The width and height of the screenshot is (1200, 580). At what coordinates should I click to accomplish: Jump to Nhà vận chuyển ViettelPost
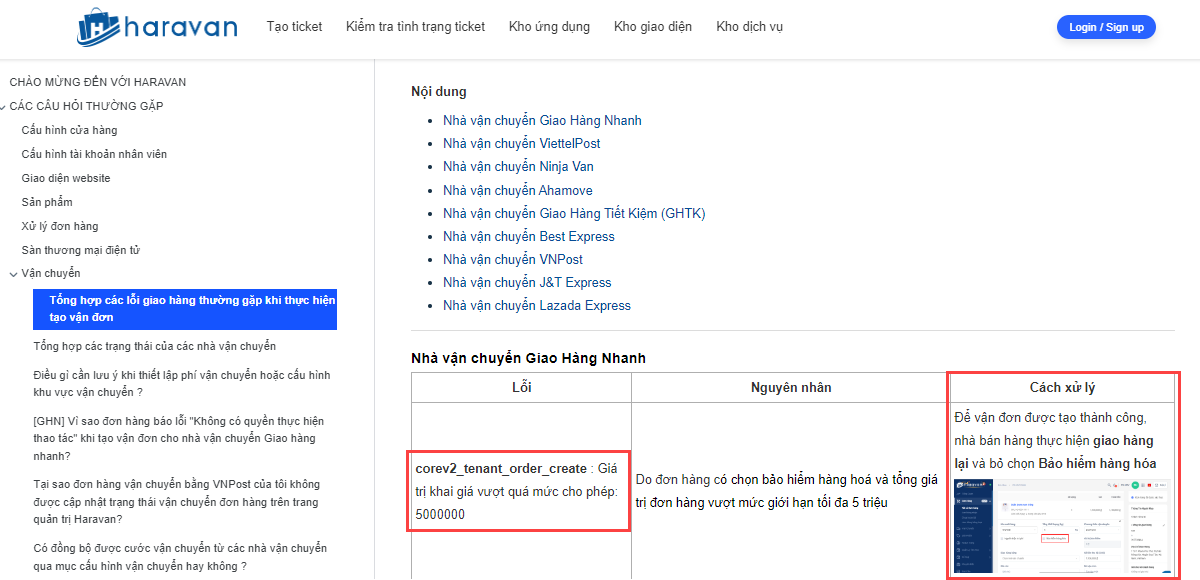click(x=522, y=144)
